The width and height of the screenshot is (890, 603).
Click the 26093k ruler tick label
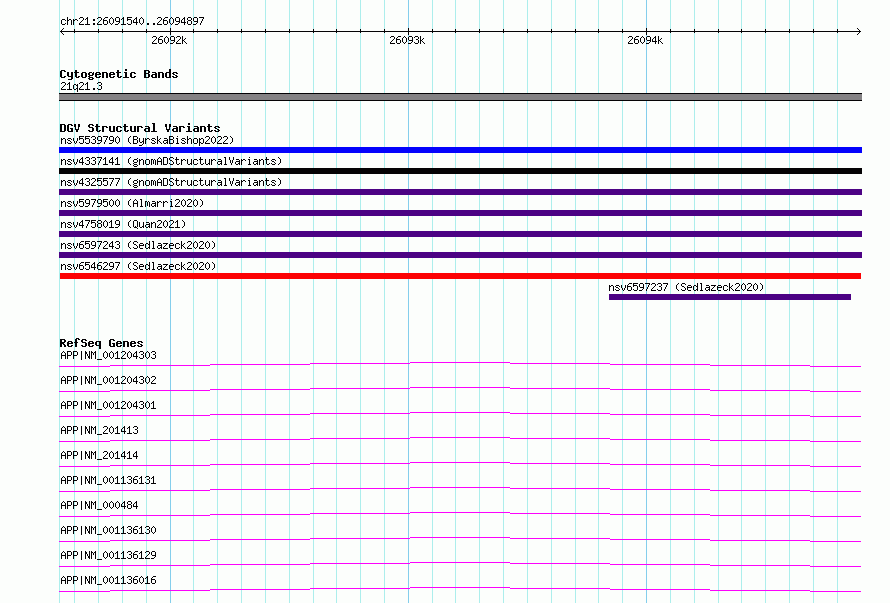coord(406,40)
